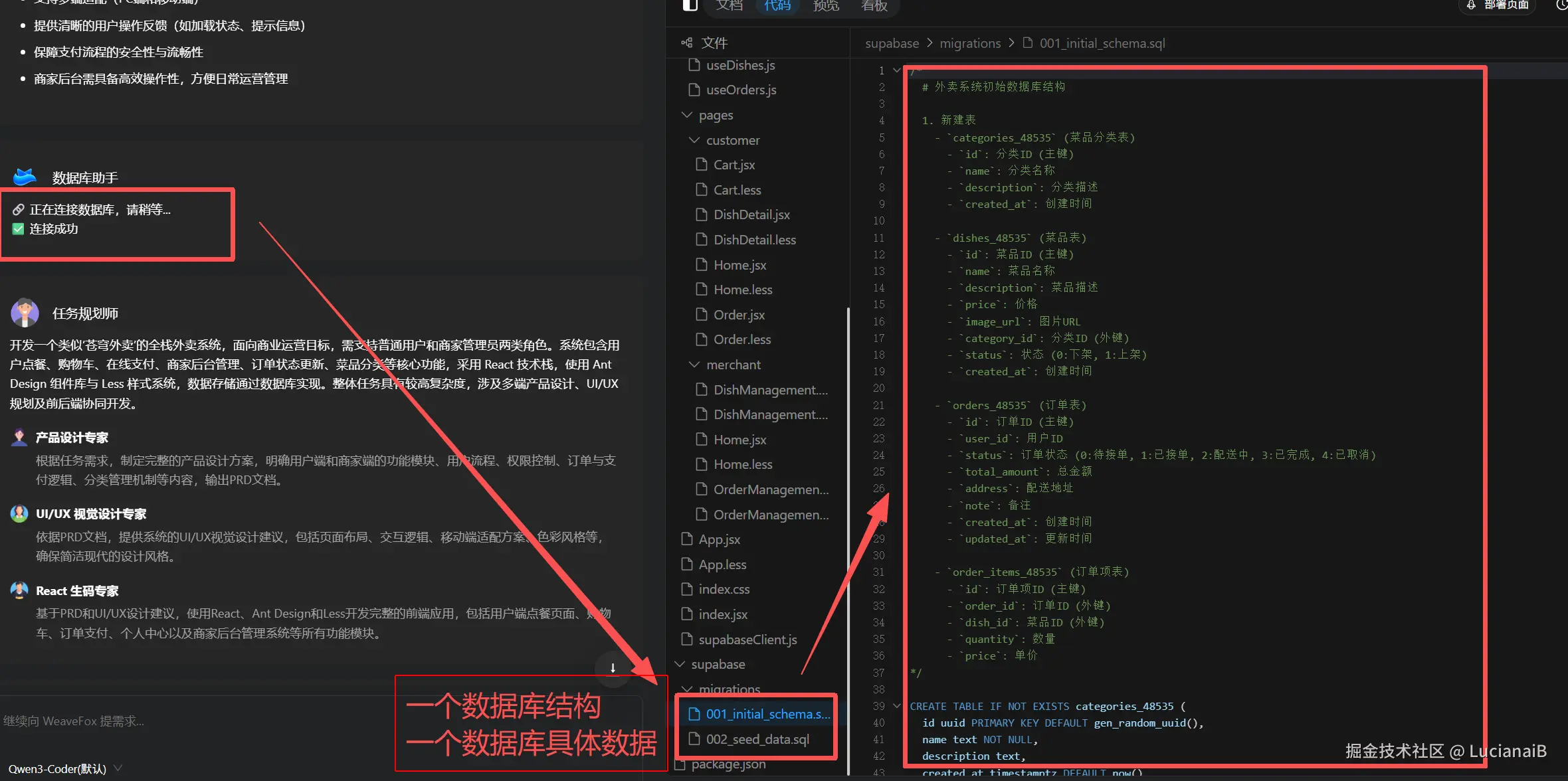
Task: Click the file tree icon beside 文件
Action: click(x=686, y=43)
